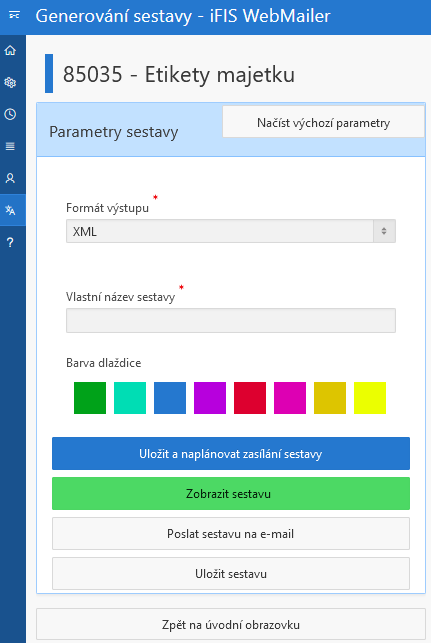
Task: Open the clock history icon in sidebar
Action: tap(10, 114)
